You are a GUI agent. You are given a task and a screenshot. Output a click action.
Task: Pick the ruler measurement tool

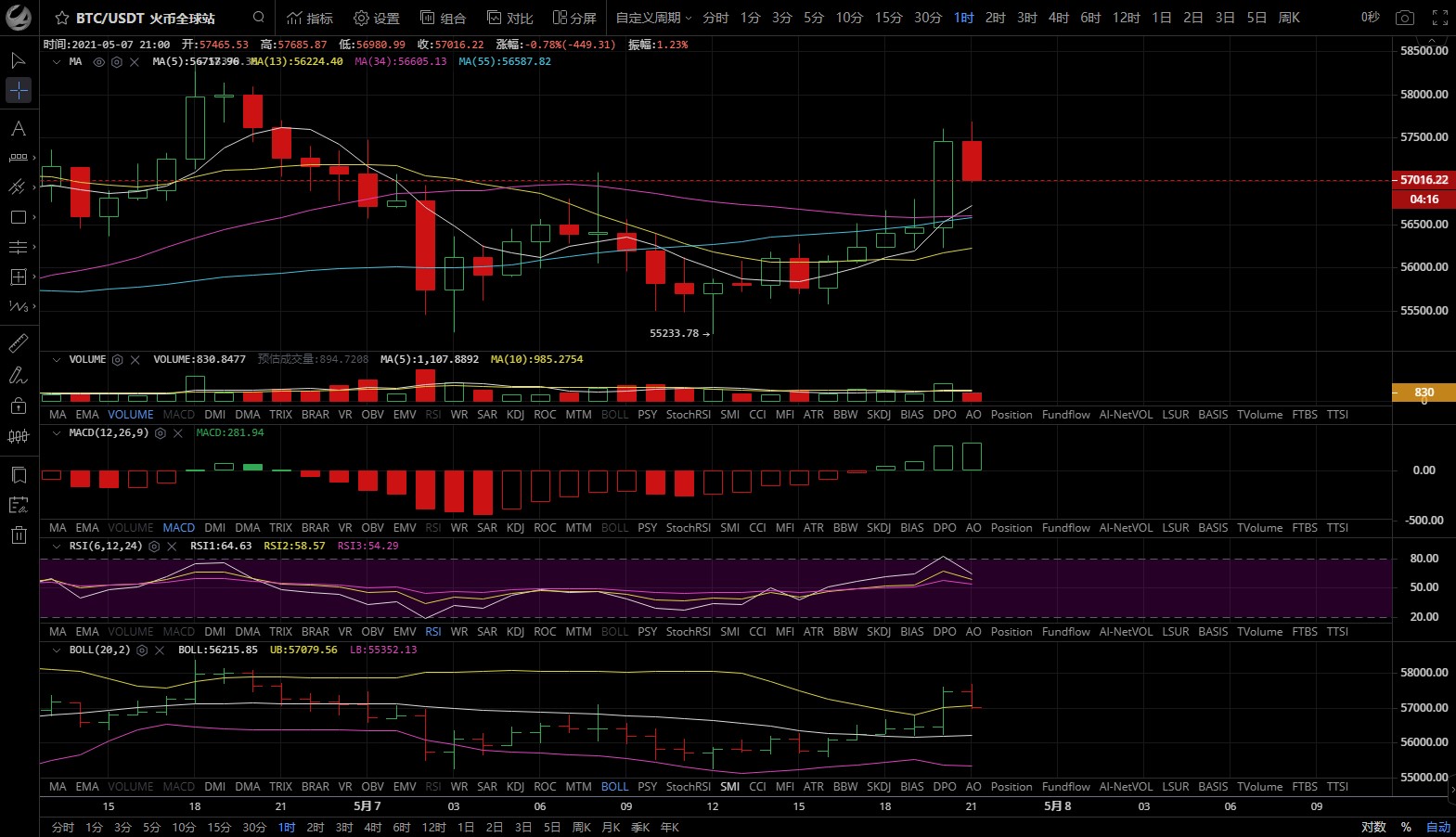pyautogui.click(x=18, y=343)
